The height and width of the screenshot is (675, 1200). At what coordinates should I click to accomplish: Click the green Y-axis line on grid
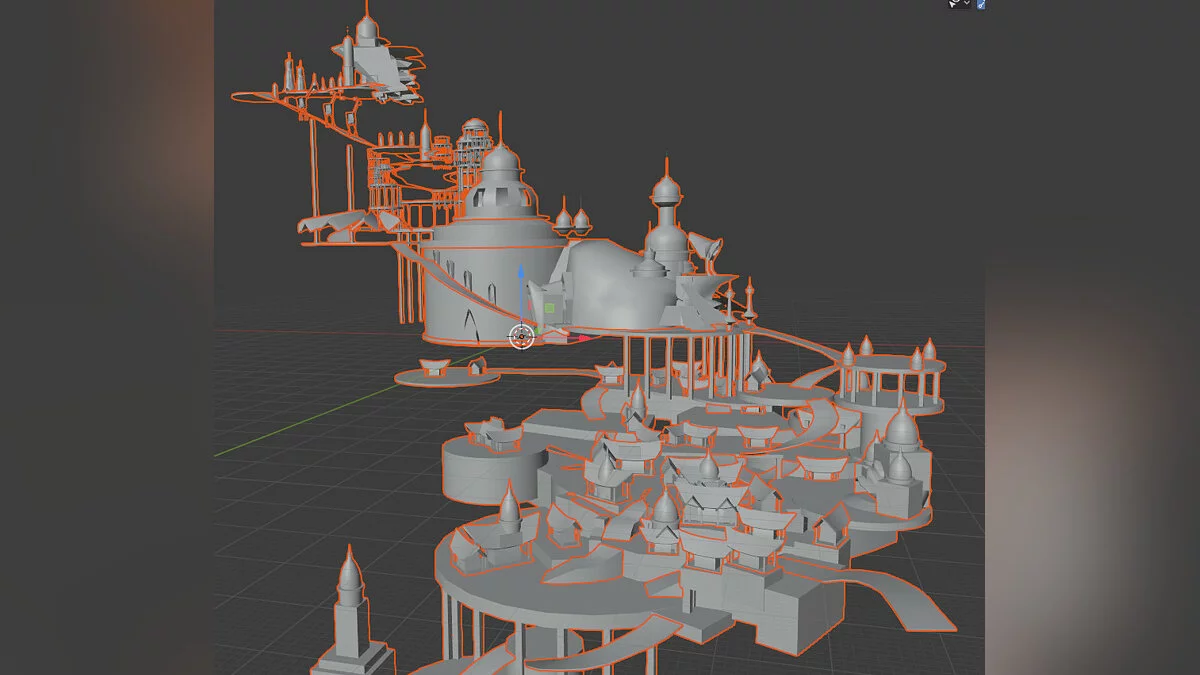point(300,428)
